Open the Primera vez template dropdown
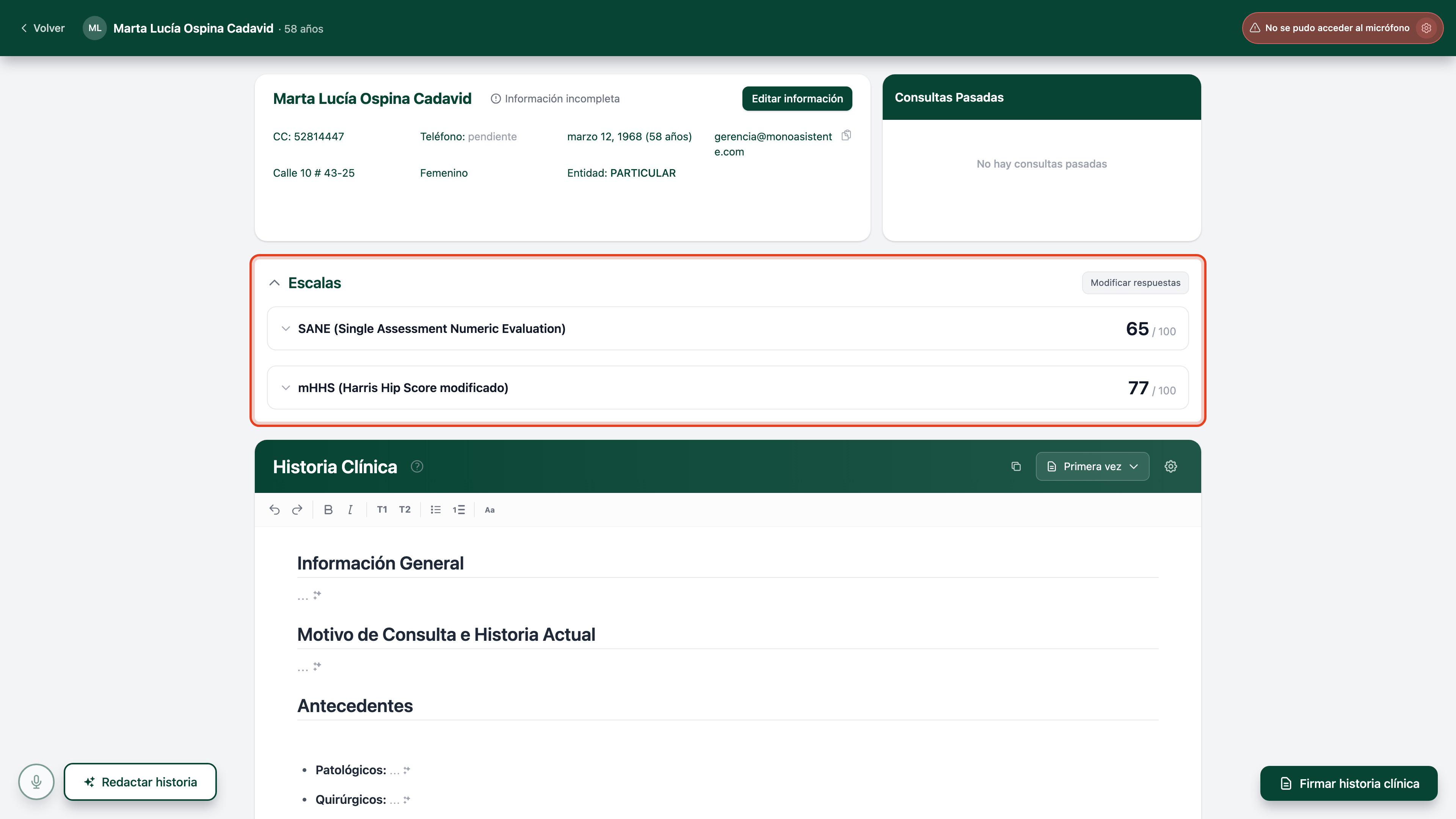 pos(1092,466)
